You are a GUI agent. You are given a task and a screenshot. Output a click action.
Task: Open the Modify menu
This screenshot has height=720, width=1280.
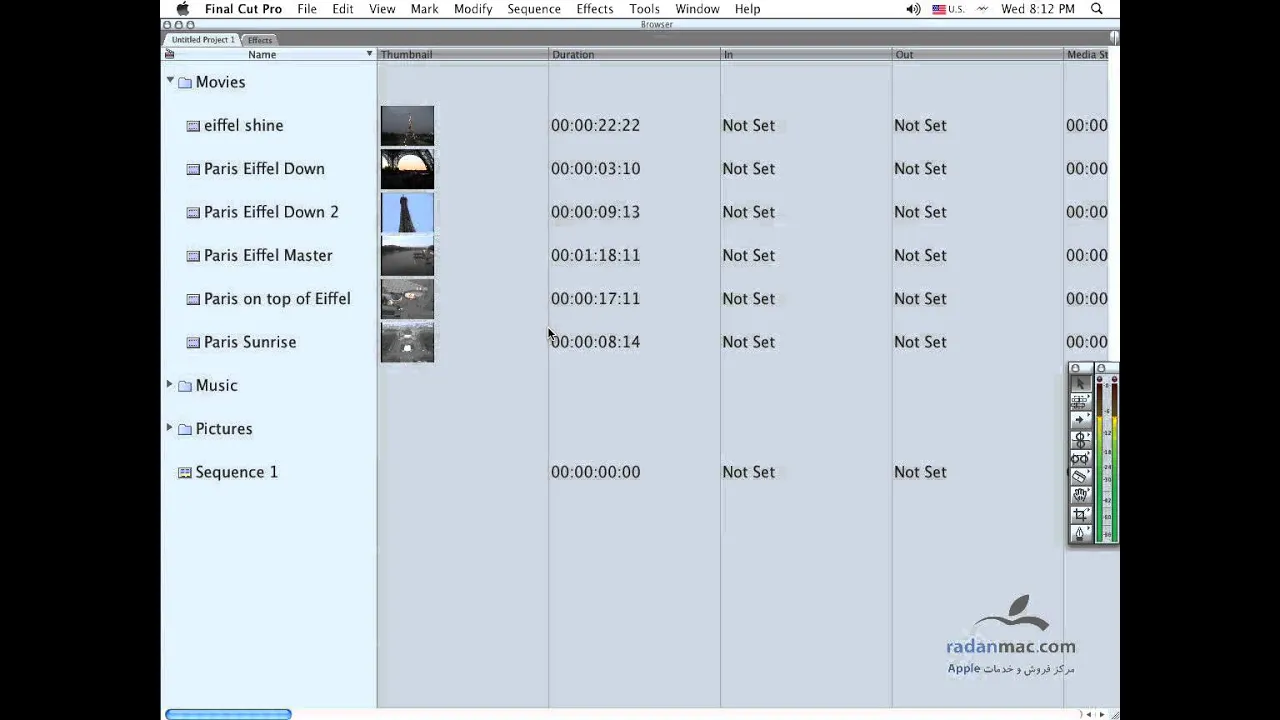[473, 9]
